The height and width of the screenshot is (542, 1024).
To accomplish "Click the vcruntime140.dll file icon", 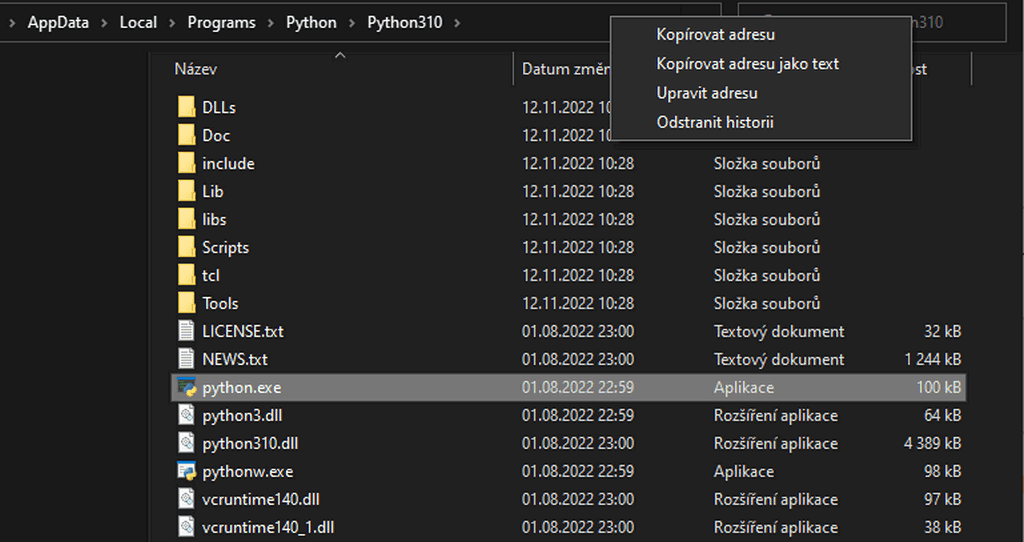I will [187, 500].
